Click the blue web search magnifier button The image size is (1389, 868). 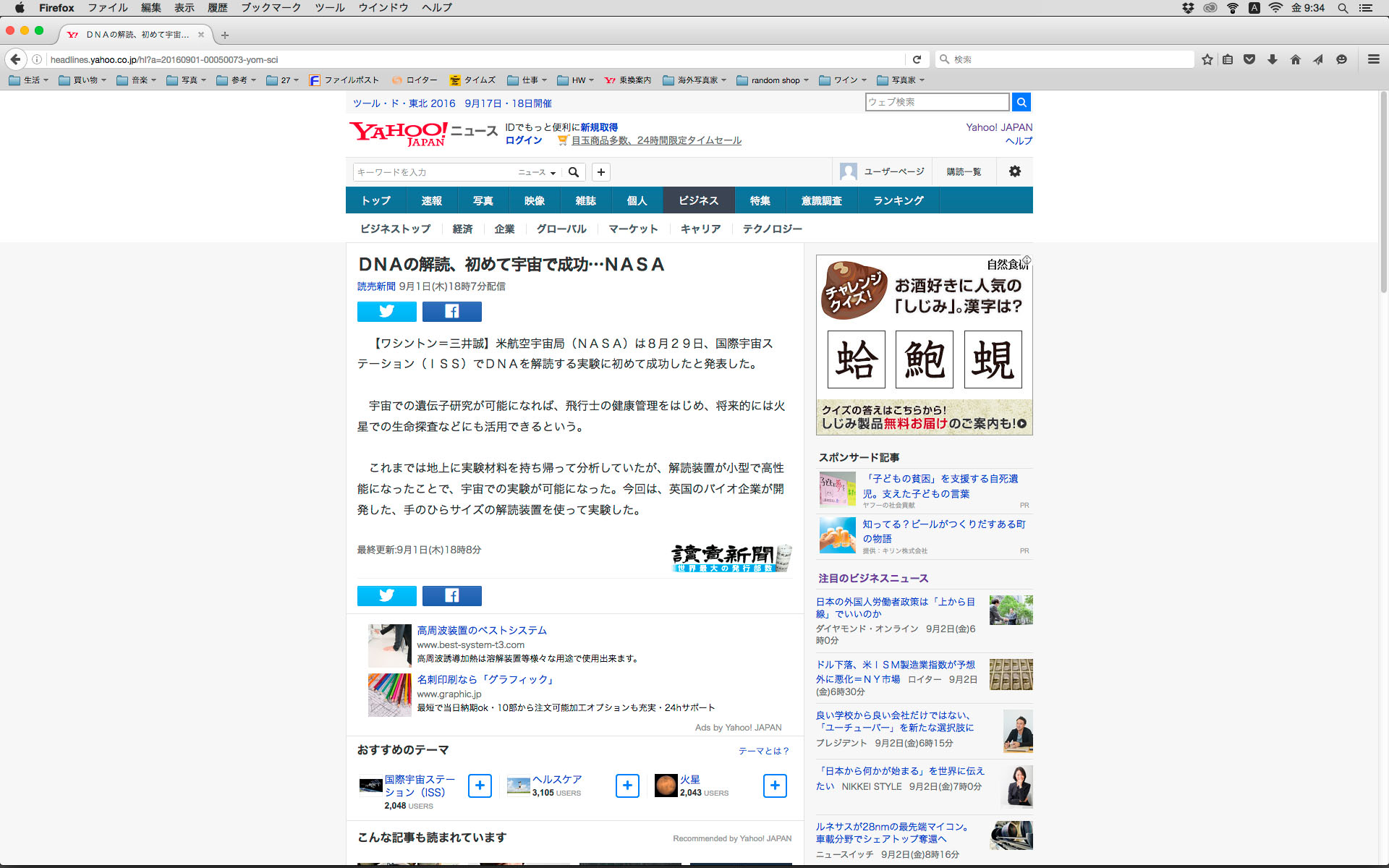[1021, 102]
